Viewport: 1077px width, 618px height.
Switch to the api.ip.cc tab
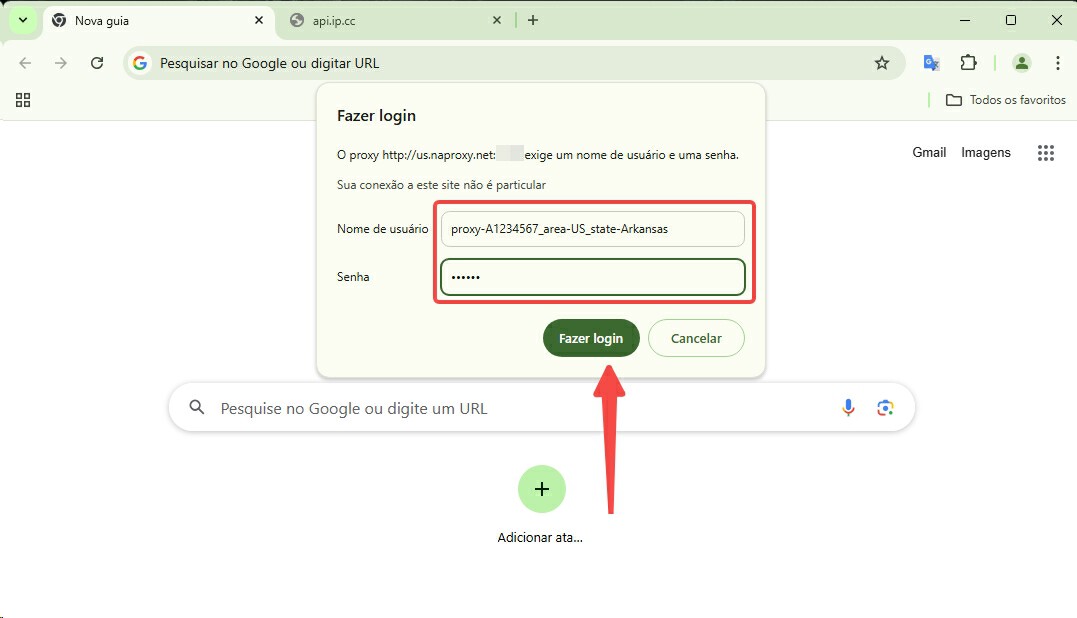[x=389, y=21]
